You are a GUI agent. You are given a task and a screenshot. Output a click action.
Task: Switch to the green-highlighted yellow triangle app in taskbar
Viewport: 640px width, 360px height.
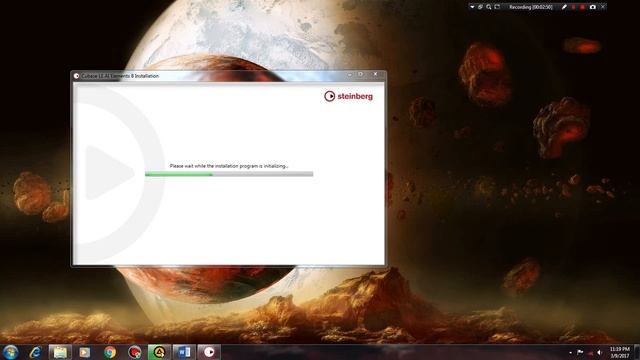159,352
